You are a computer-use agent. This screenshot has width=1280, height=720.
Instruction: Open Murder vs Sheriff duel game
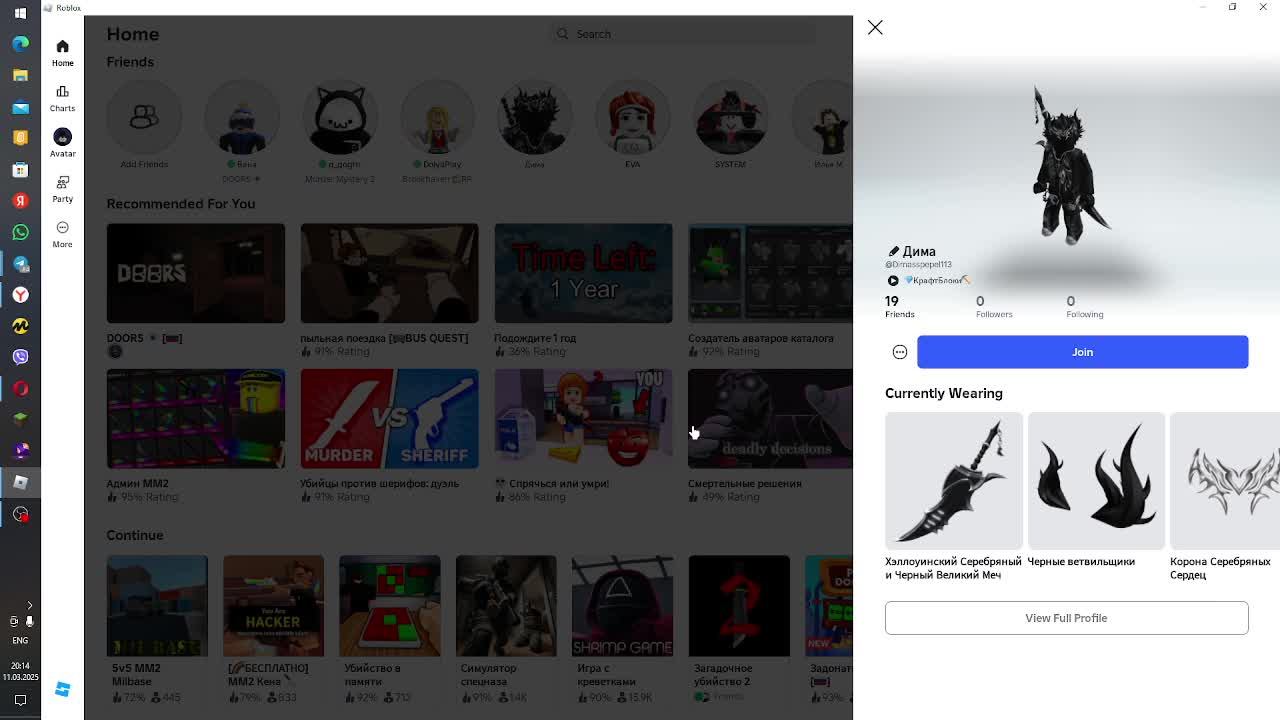click(389, 419)
